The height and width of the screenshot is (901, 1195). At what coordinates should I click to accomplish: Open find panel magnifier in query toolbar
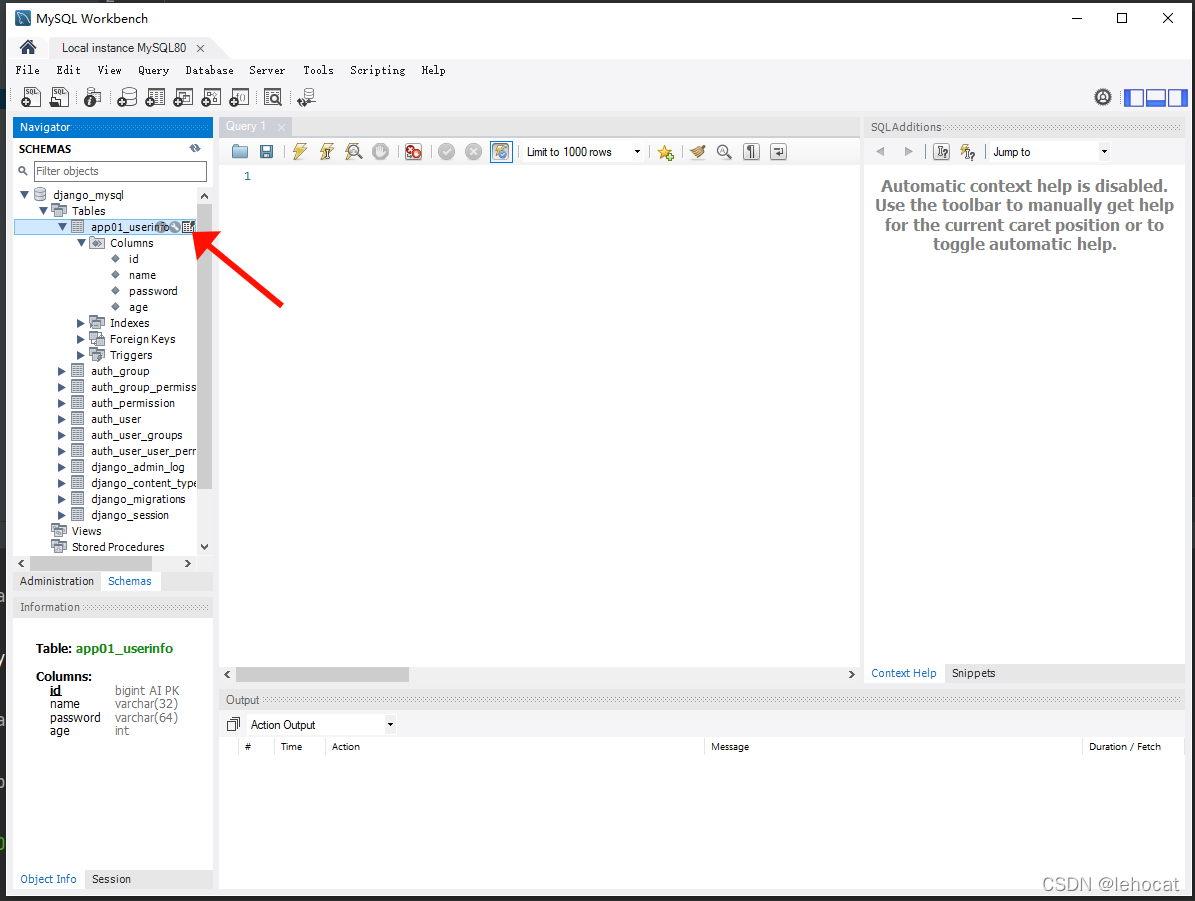[724, 152]
